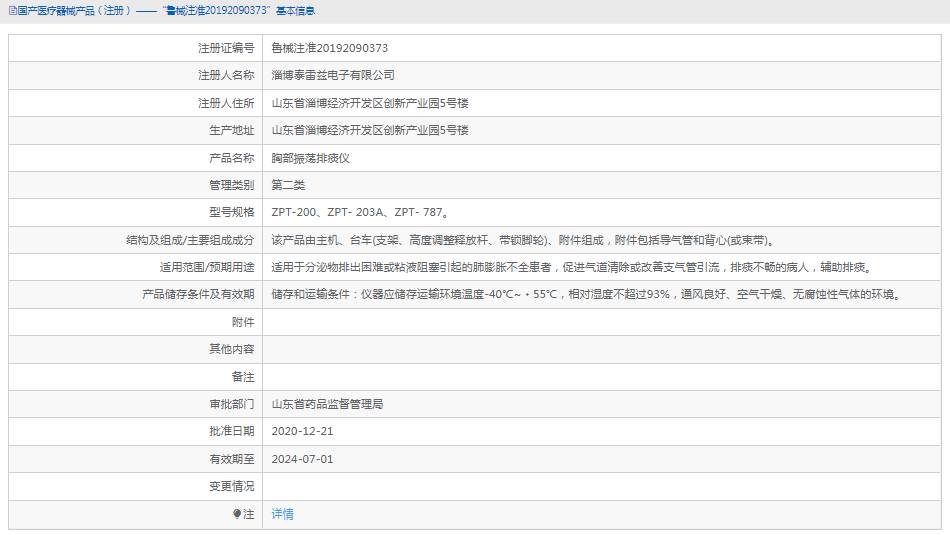The image size is (950, 535).
Task: Click the document icon in the page header
Action: [10, 10]
